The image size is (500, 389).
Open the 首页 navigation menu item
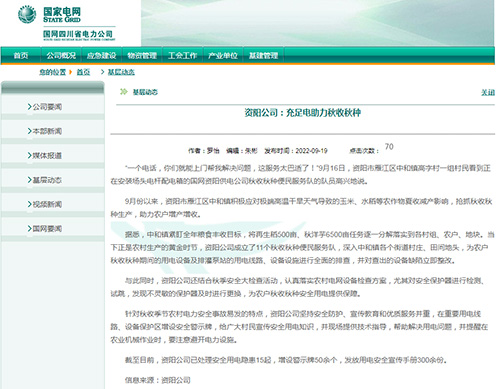pos(21,55)
